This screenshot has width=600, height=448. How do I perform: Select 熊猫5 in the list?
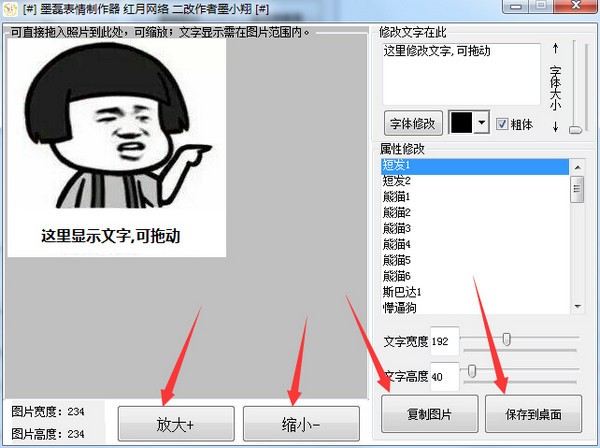point(475,260)
